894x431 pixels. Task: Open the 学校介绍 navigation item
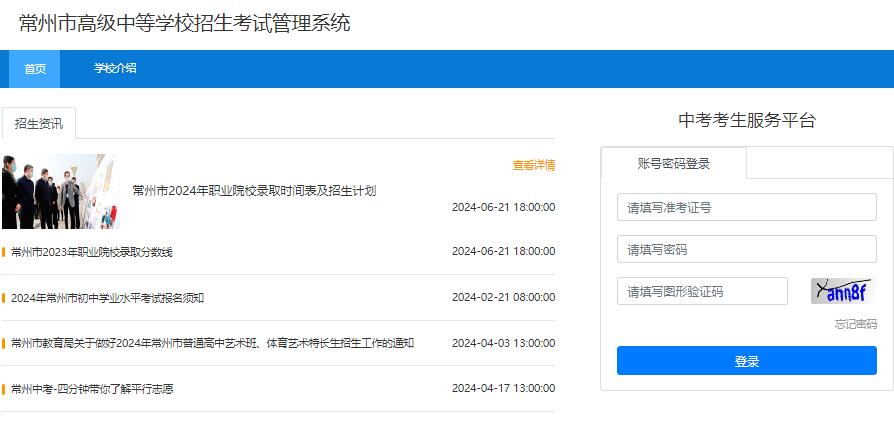pos(115,69)
